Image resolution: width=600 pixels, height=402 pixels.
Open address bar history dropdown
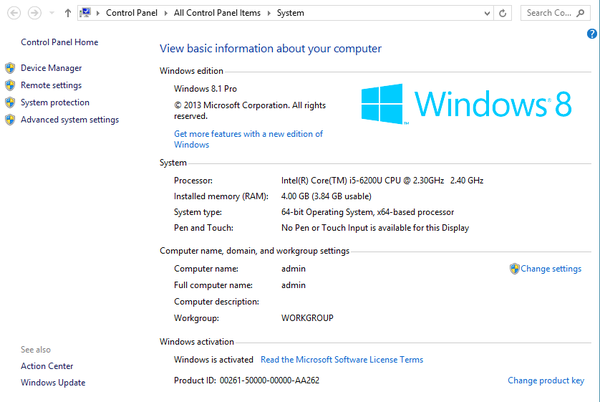487,13
